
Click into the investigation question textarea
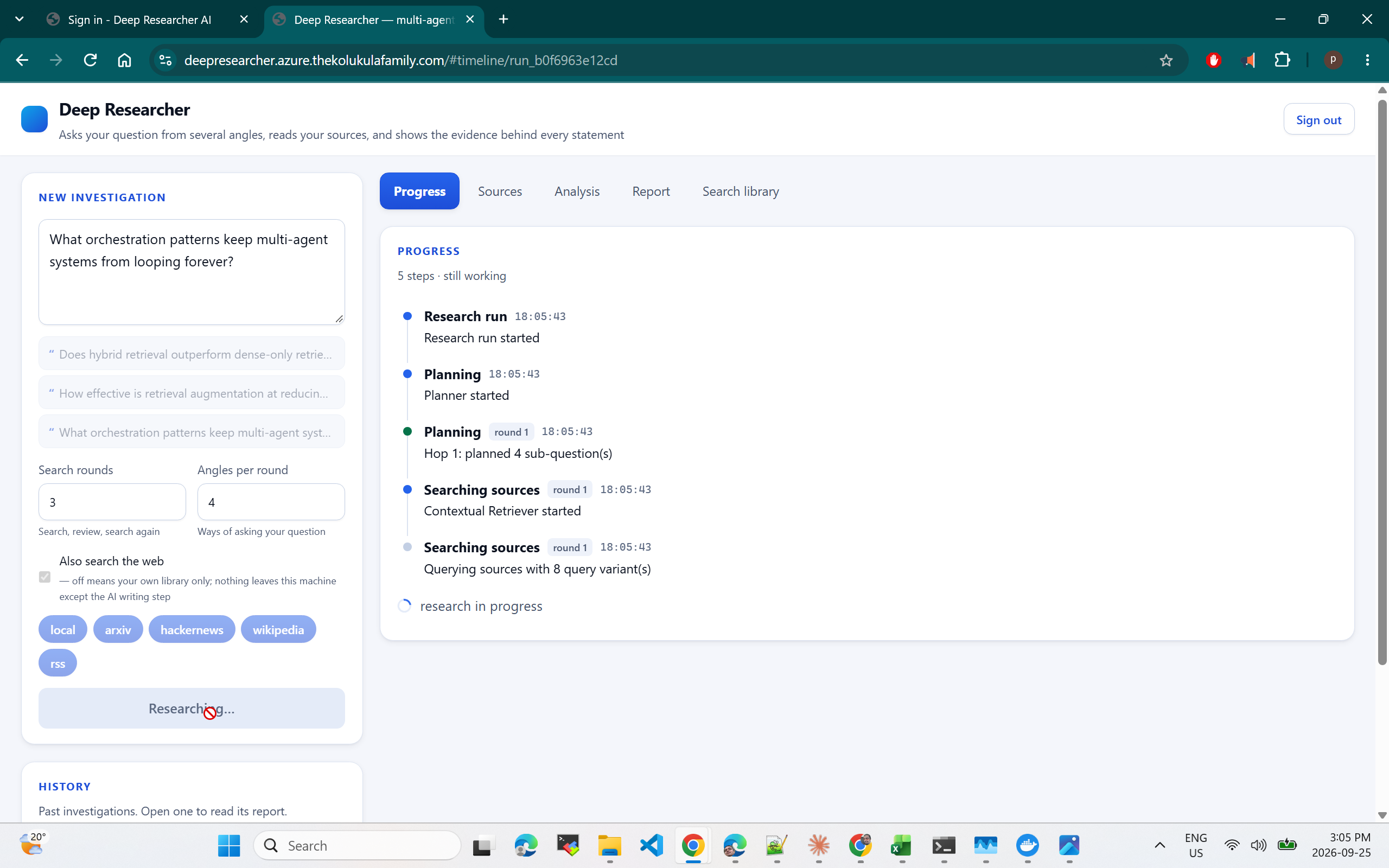[192, 272]
